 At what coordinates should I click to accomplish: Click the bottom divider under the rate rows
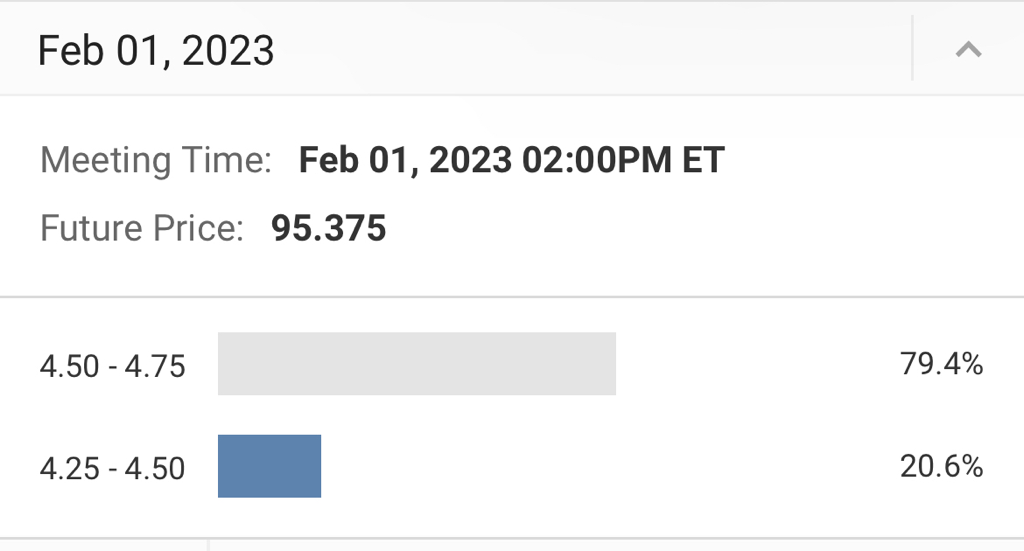coord(512,538)
